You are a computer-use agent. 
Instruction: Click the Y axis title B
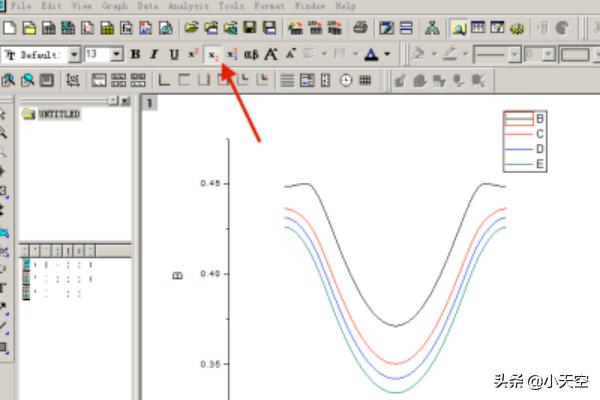tap(178, 273)
